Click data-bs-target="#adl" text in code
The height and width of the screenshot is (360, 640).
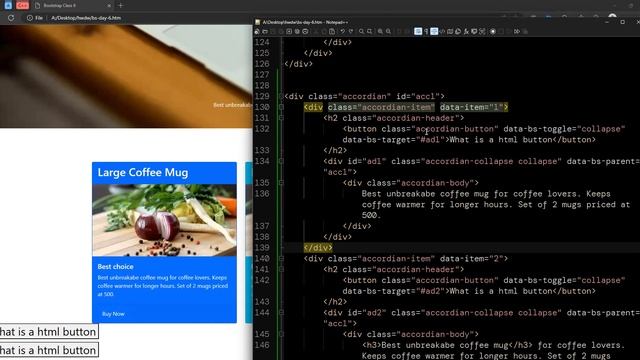pos(393,140)
